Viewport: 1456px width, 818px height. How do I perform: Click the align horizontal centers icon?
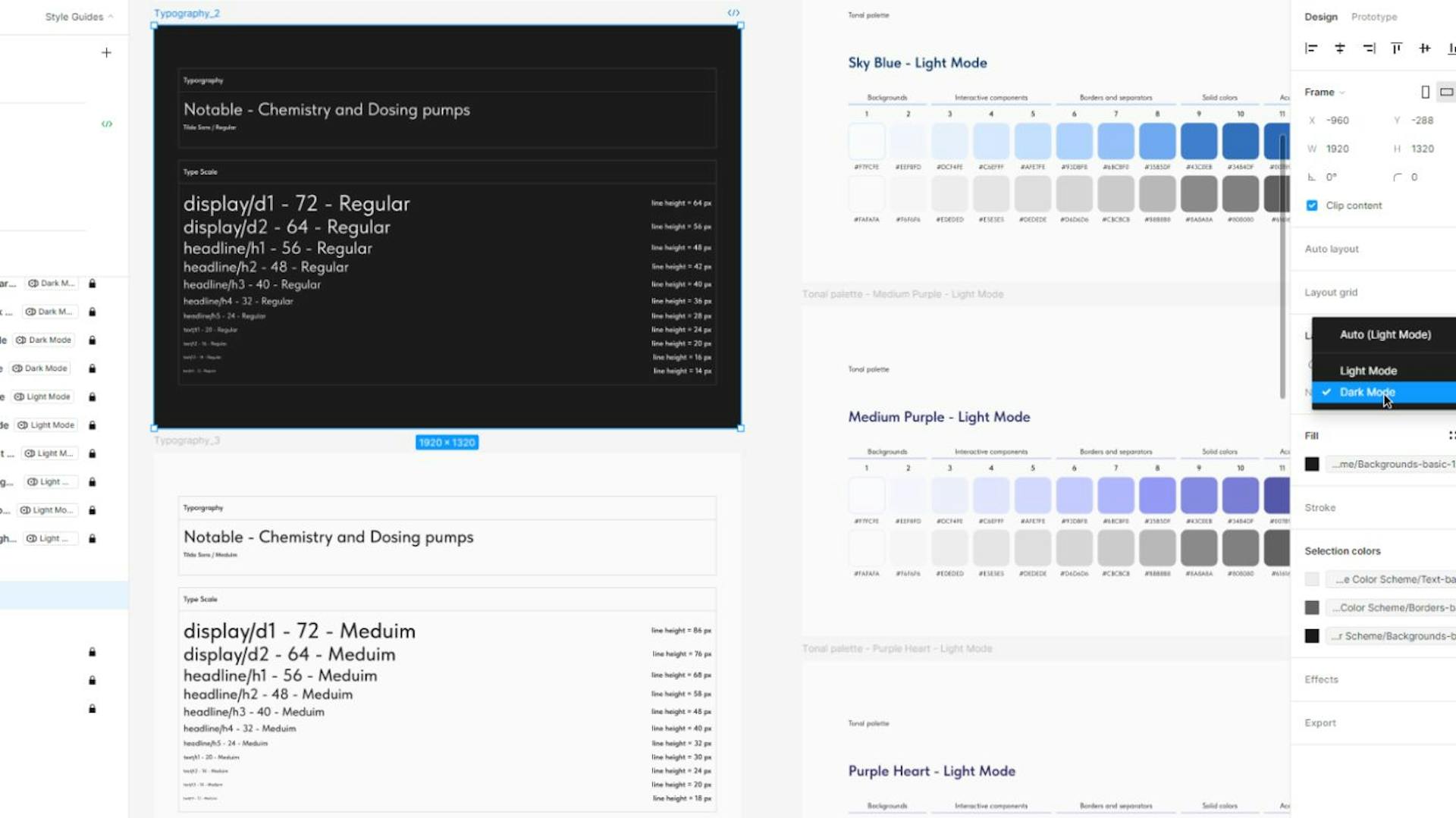pyautogui.click(x=1340, y=49)
